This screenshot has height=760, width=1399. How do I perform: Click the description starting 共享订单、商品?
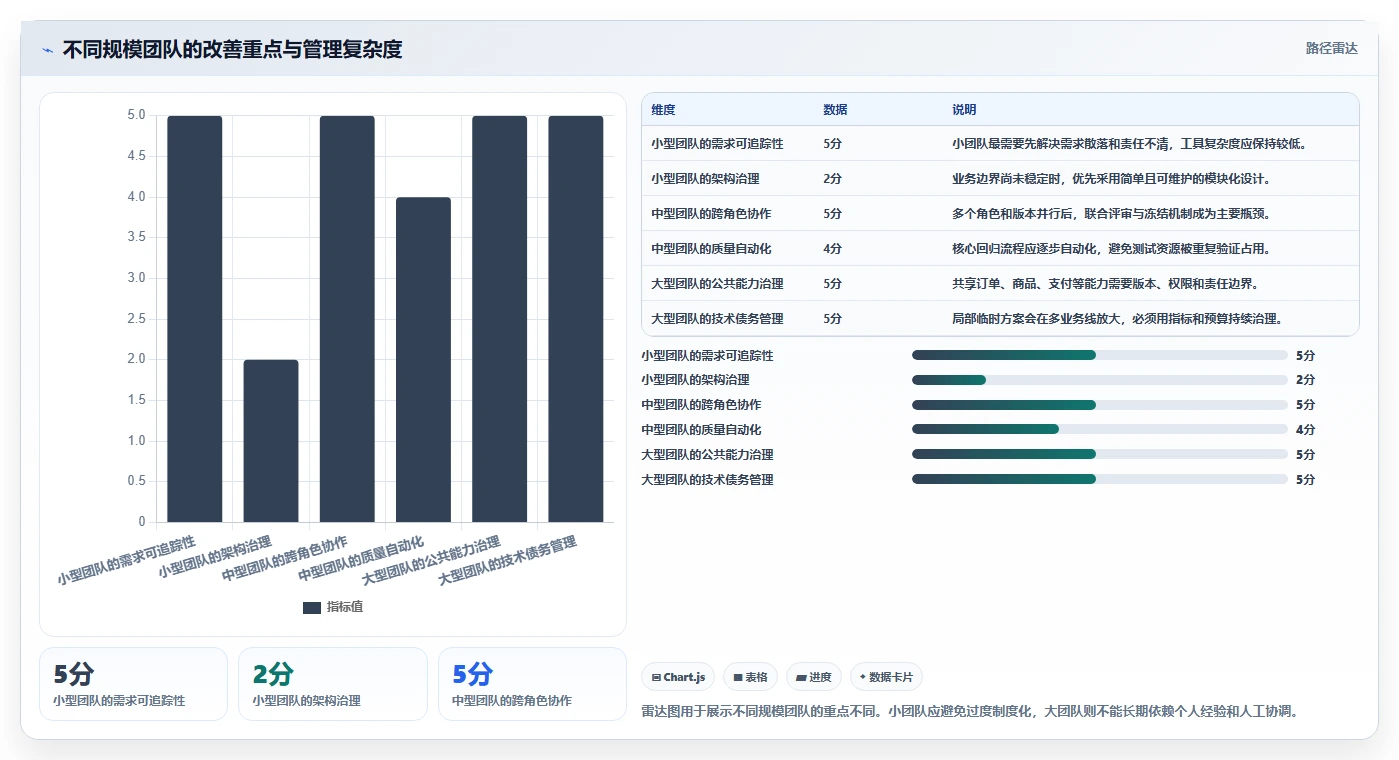[1105, 284]
